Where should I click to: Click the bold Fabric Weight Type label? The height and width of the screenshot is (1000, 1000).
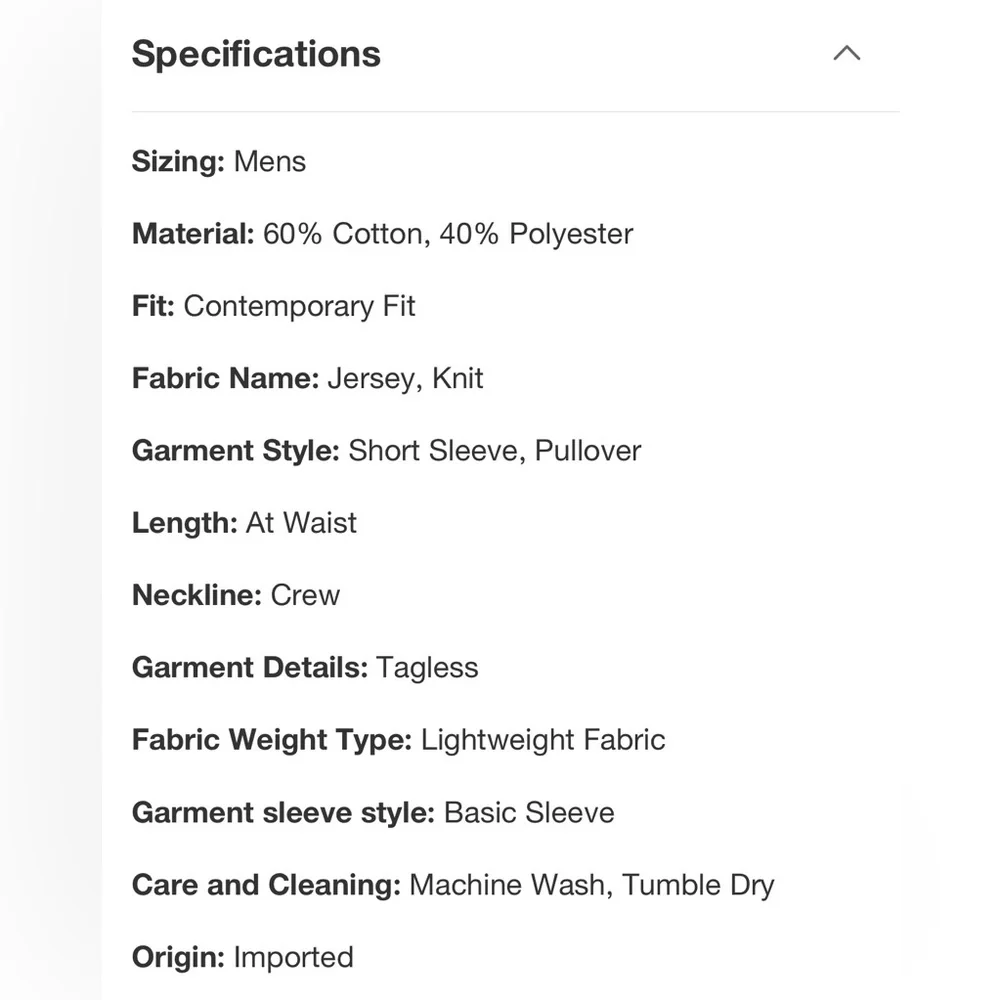[272, 740]
